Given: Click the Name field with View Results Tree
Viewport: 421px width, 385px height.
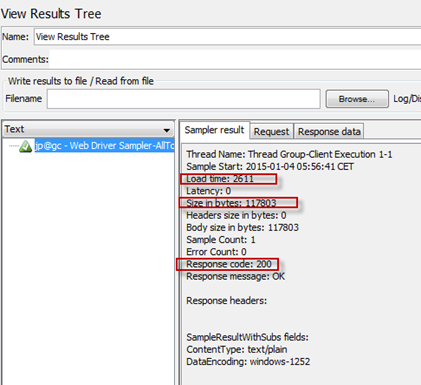Looking at the screenshot, I should [x=227, y=37].
